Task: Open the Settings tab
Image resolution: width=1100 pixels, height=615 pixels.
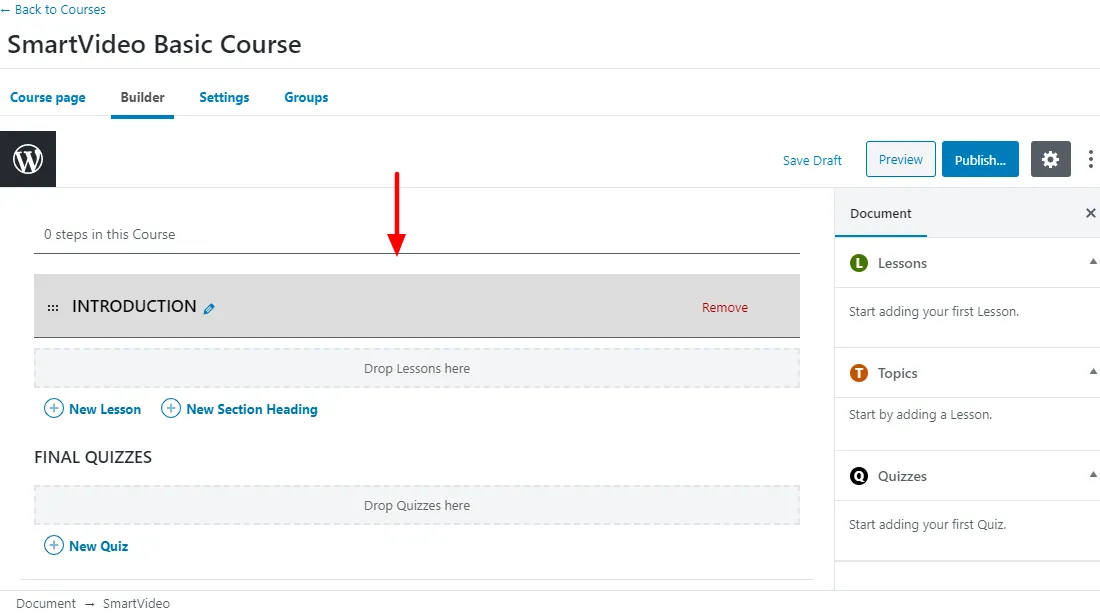Action: tap(224, 97)
